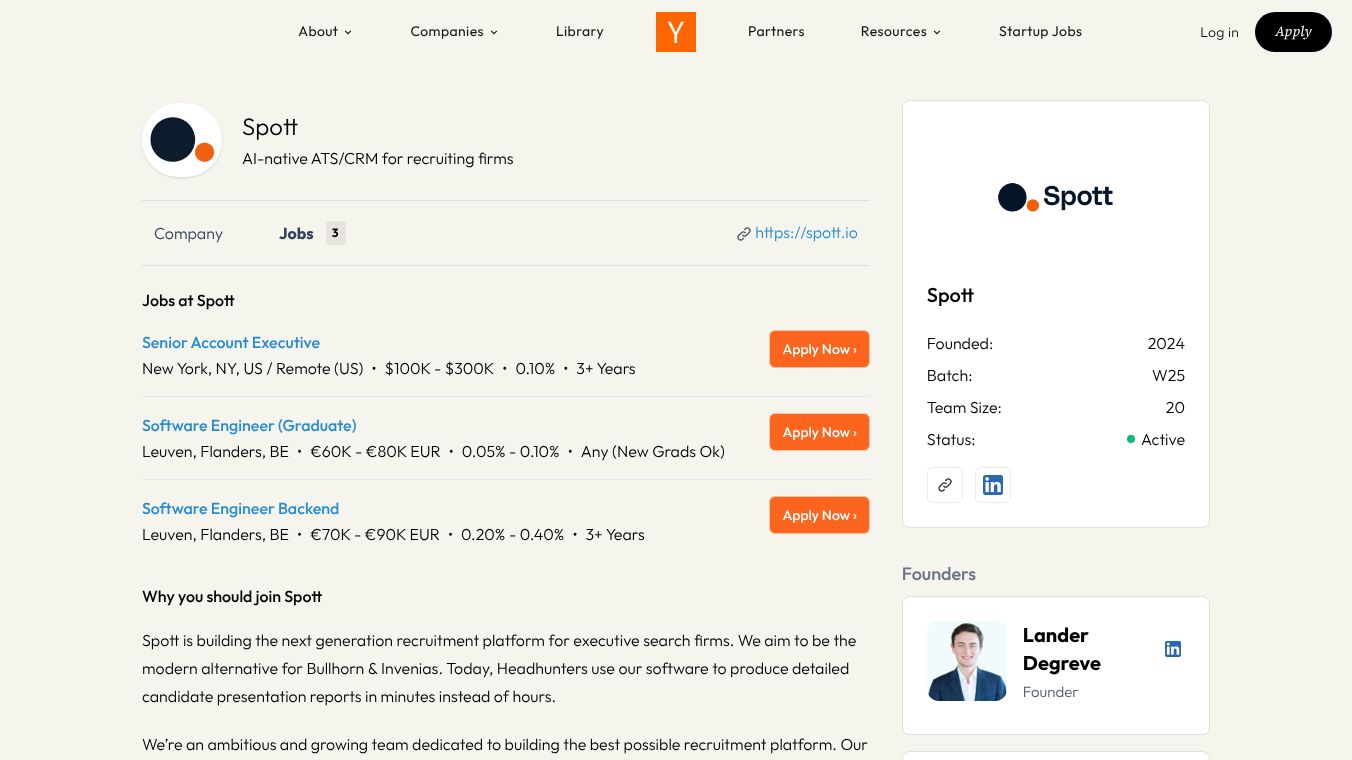Apply Now for Software Engineer Backend
The image size is (1352, 760).
point(819,515)
